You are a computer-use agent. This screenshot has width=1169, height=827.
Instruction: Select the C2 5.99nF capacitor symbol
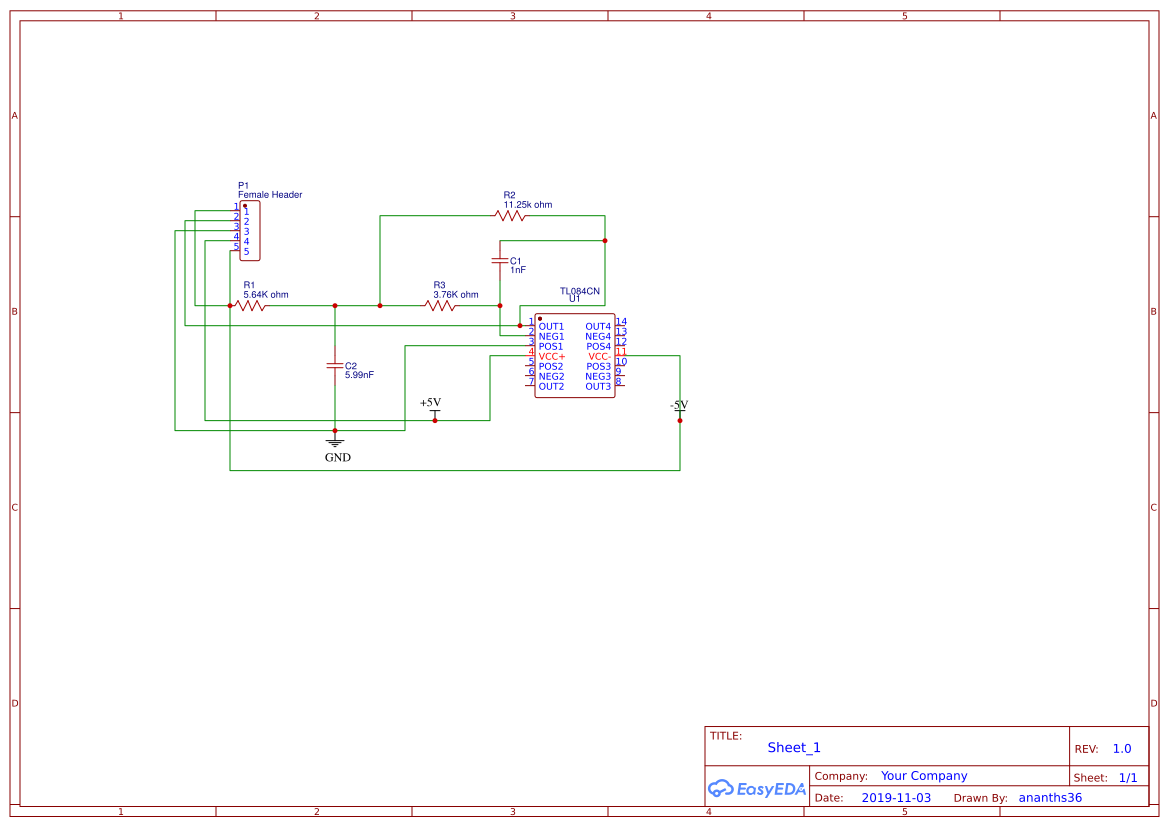[x=335, y=366]
